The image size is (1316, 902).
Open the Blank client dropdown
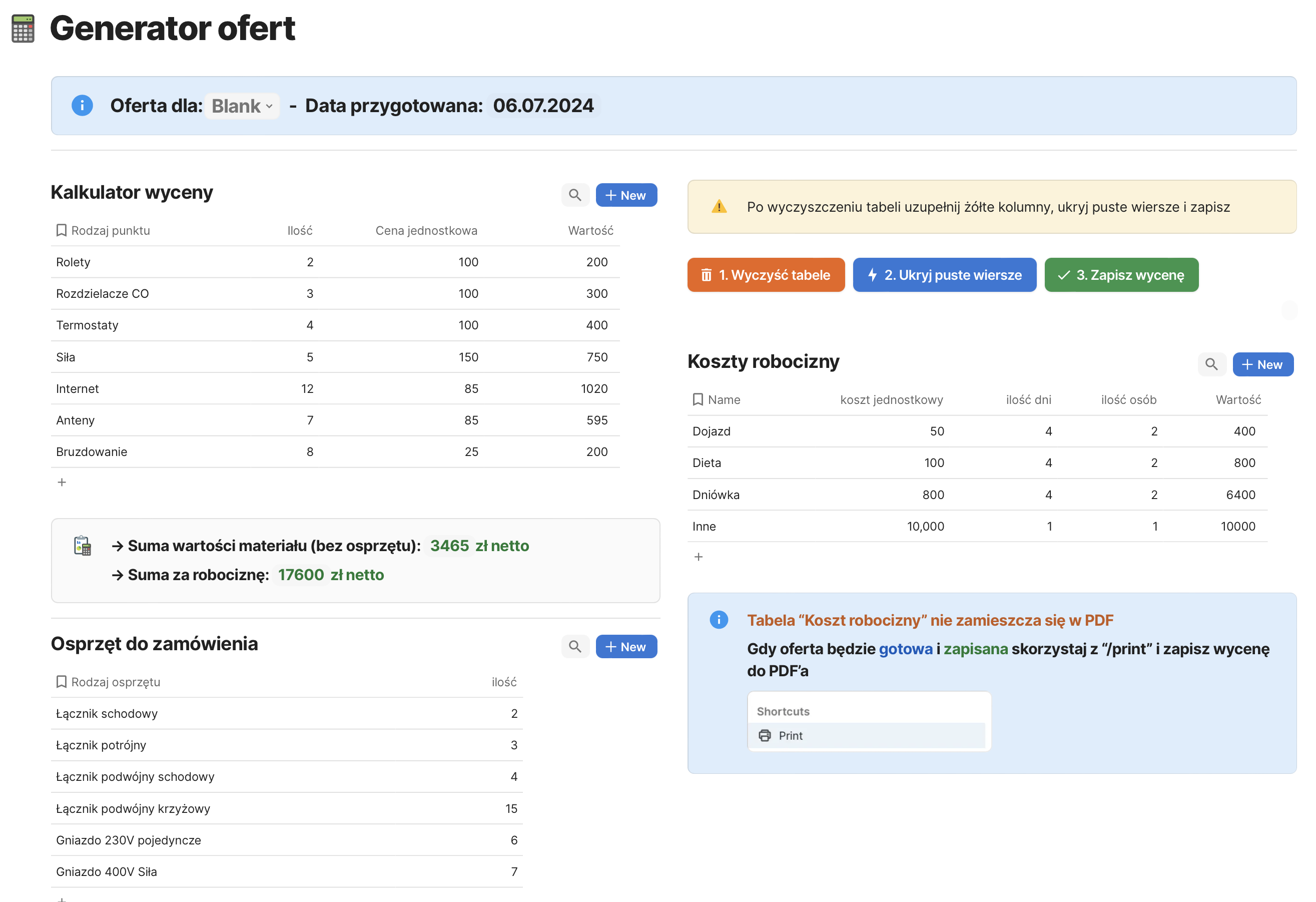242,106
